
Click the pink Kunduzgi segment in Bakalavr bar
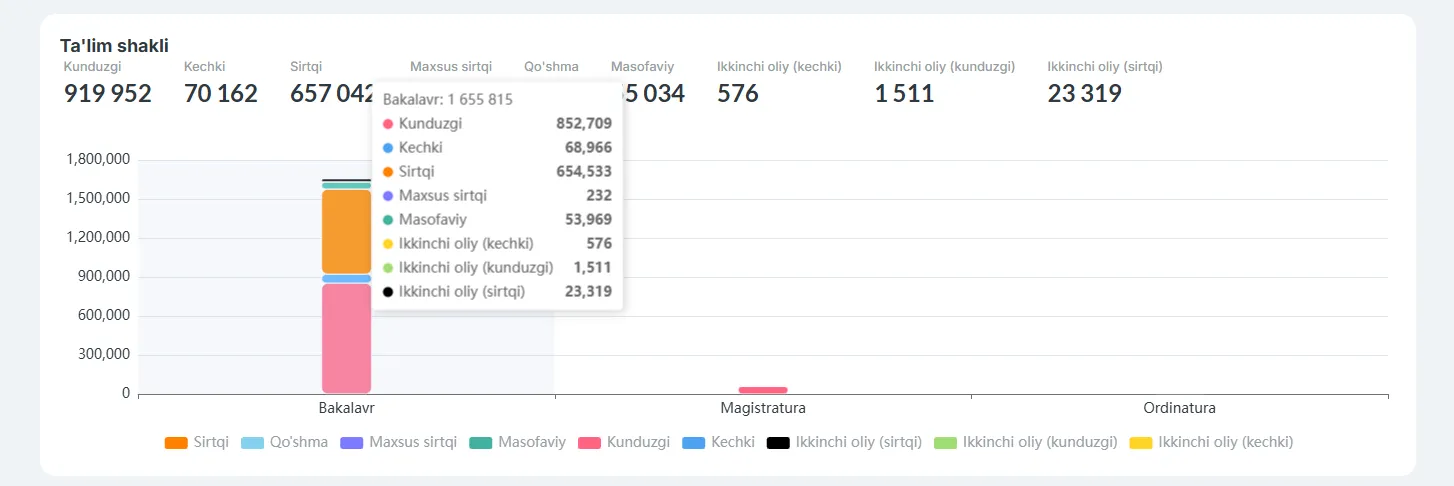click(x=346, y=338)
